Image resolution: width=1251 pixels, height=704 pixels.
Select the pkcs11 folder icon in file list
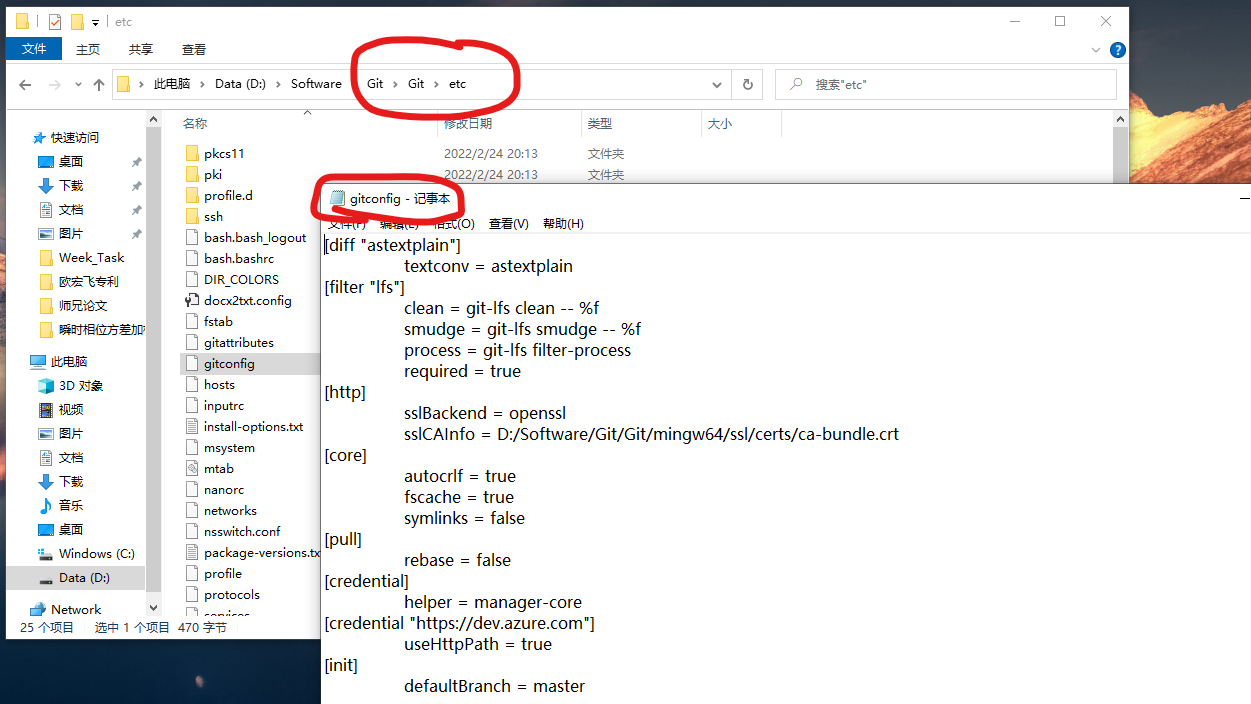point(193,154)
